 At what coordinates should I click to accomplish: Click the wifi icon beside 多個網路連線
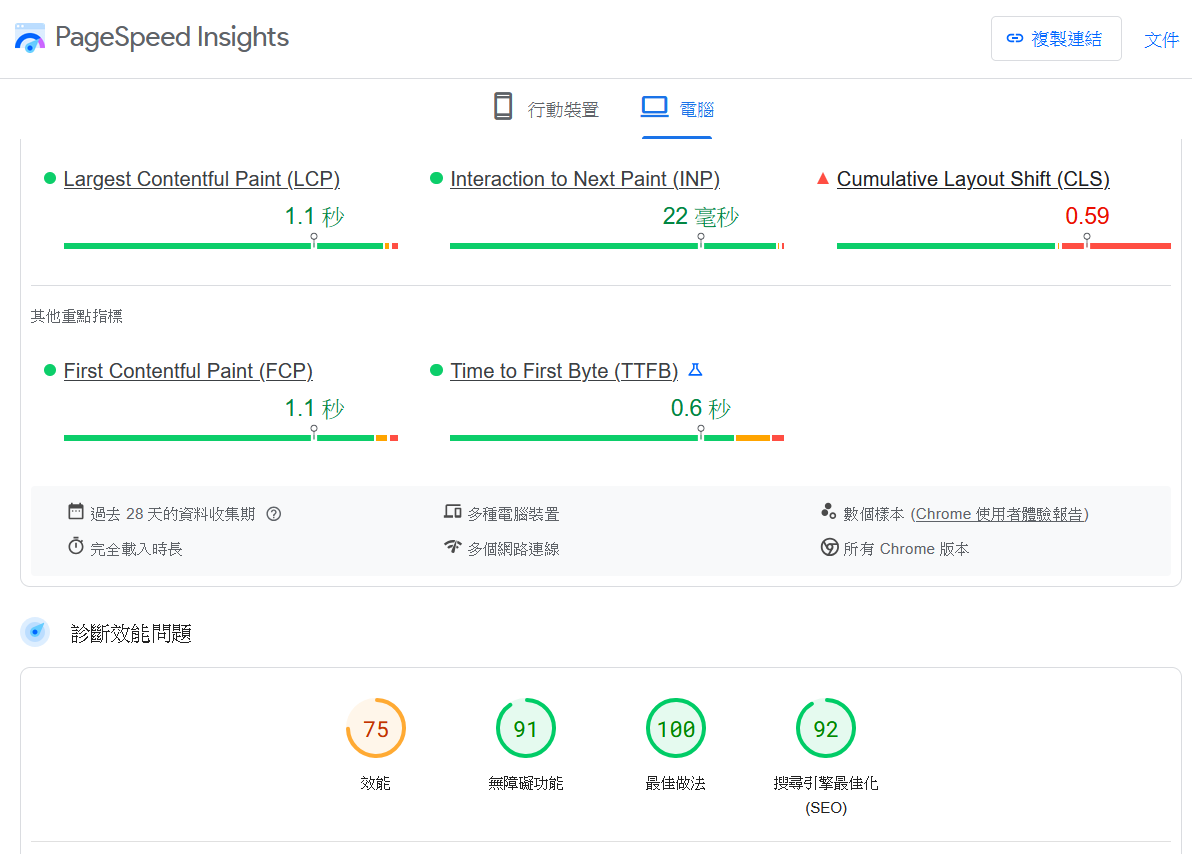point(452,546)
